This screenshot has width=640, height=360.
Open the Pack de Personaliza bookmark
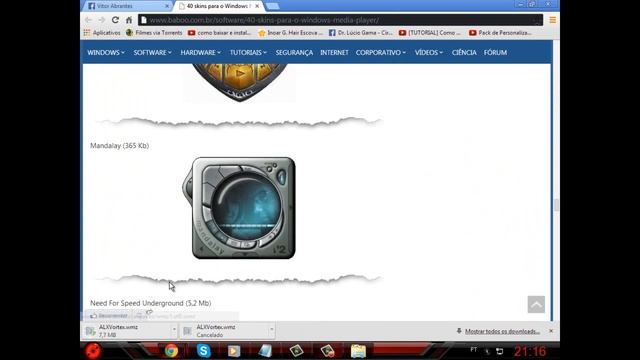coord(500,33)
